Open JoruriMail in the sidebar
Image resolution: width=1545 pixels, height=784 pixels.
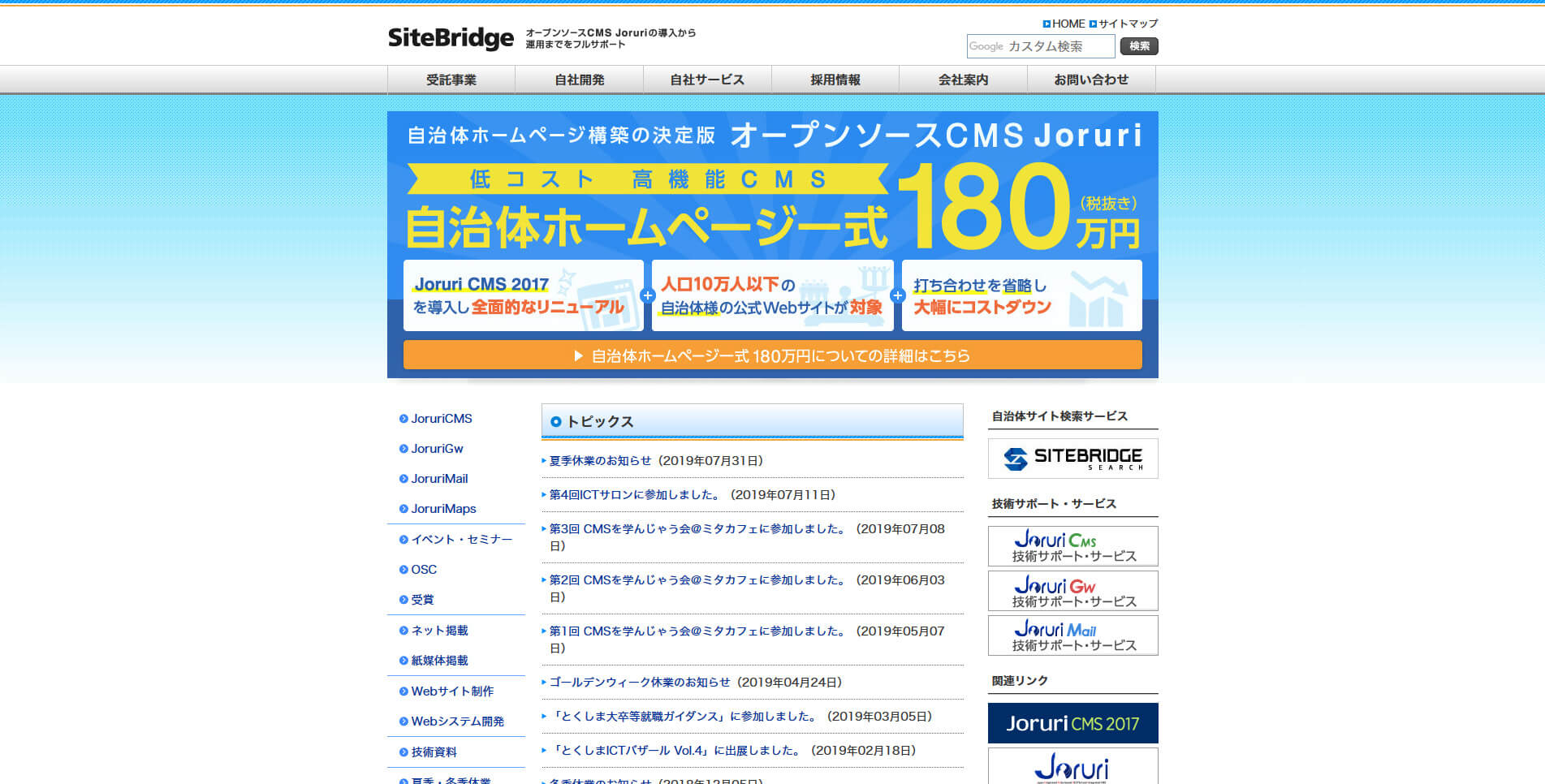(439, 479)
